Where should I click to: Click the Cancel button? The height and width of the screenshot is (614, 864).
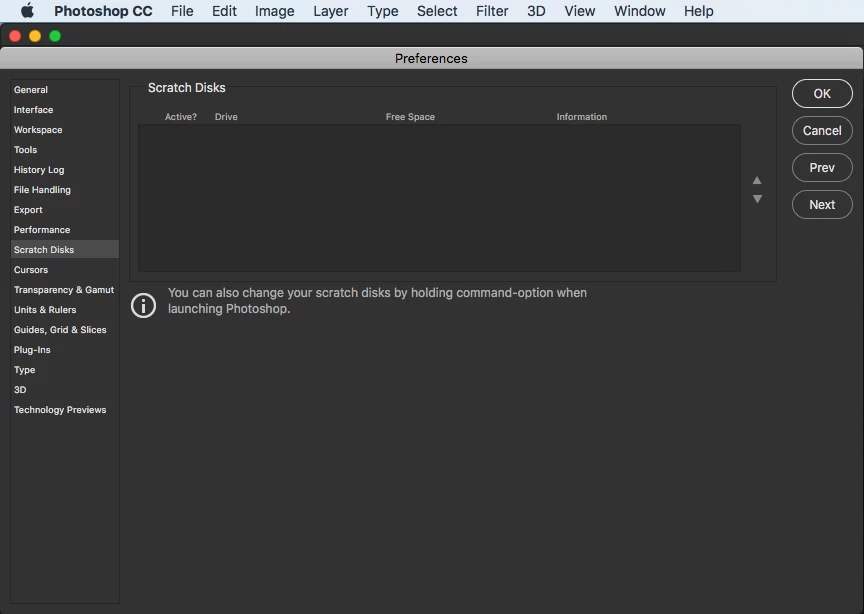pyautogui.click(x=822, y=131)
